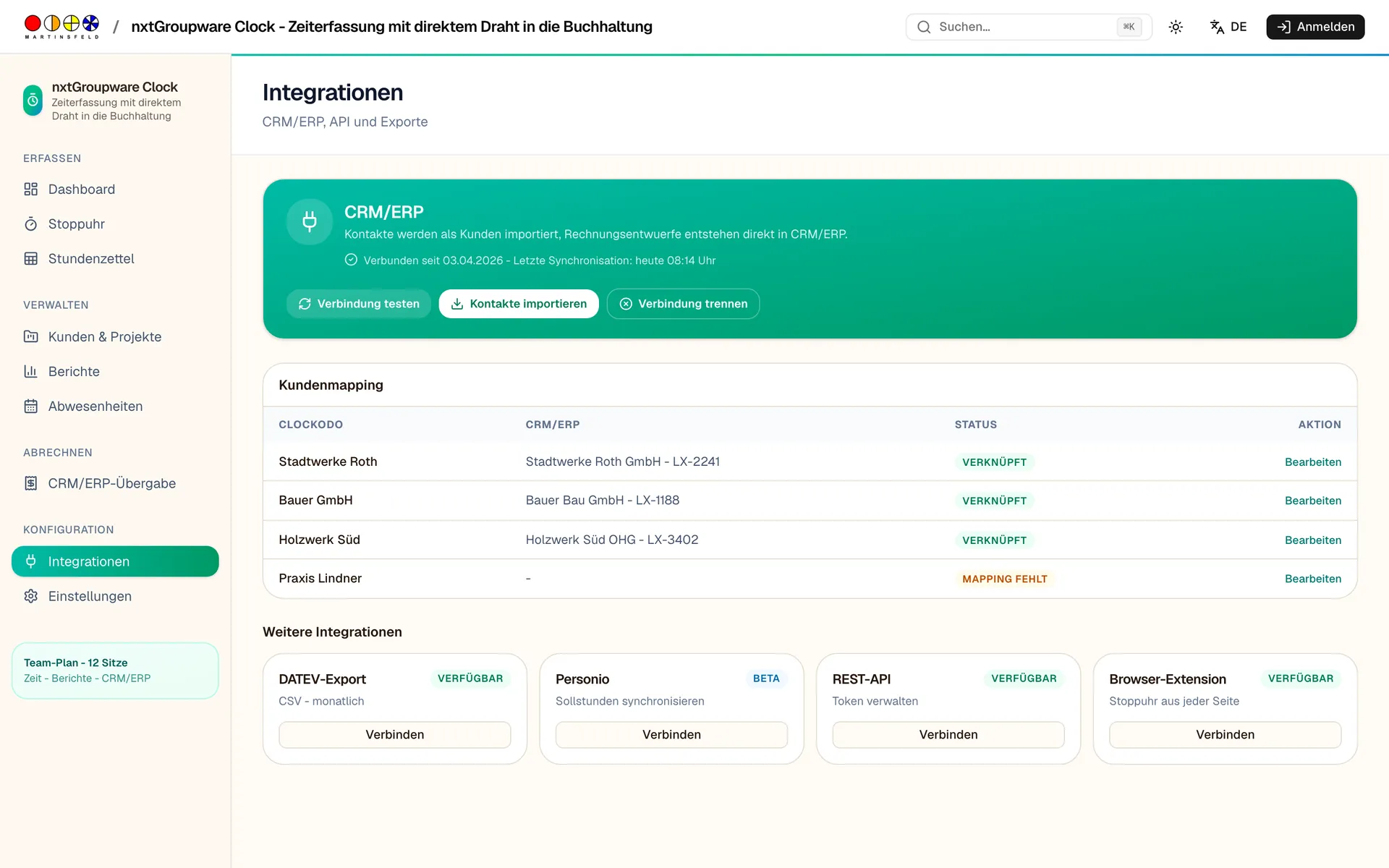Screen dimensions: 1389x868
Task: Click the CRM/ERP-Übergabe receipt icon
Action: coord(30,483)
